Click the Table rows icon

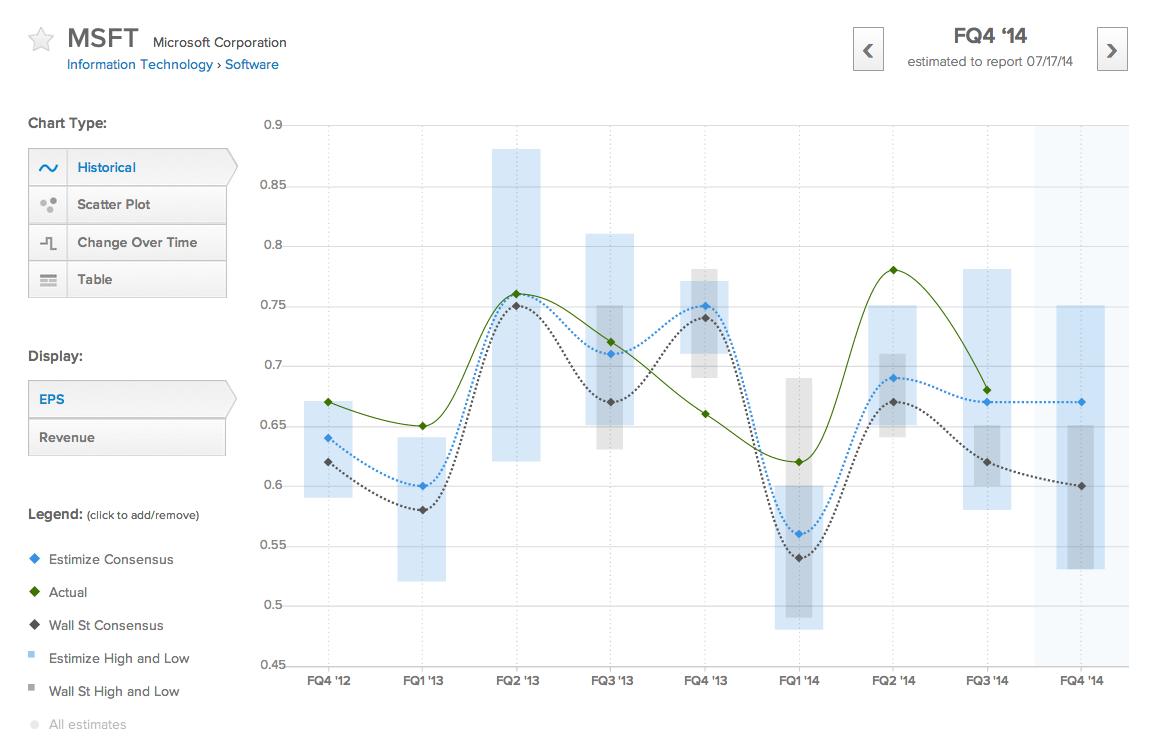[x=48, y=279]
